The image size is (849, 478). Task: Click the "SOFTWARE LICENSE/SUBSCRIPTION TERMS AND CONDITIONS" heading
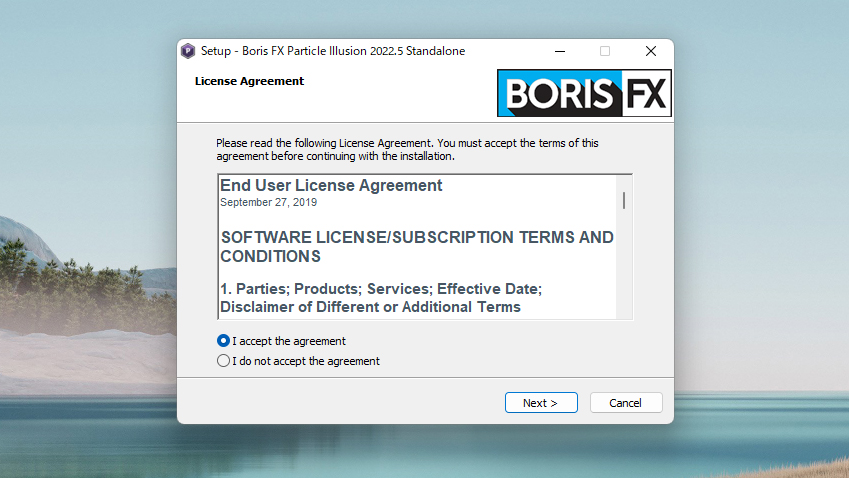coord(417,247)
